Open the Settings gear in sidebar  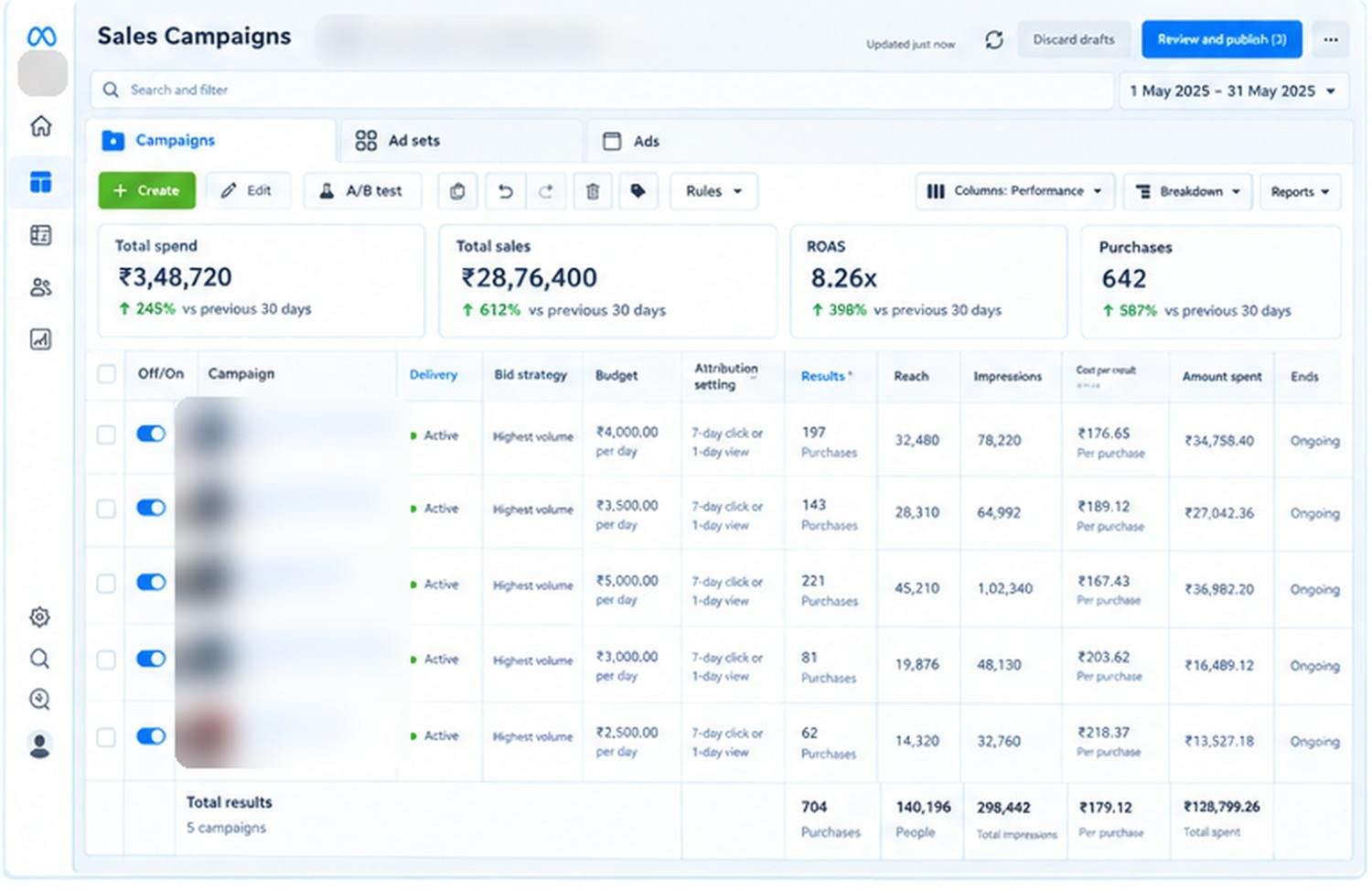click(x=39, y=617)
